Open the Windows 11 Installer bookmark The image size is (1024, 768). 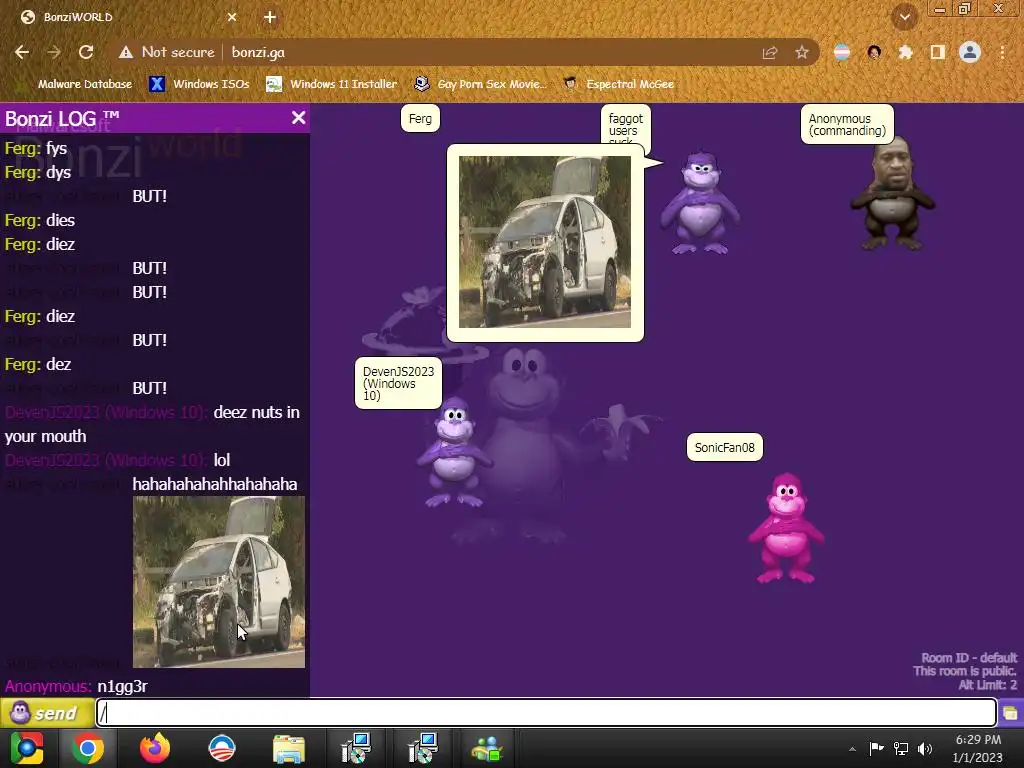pyautogui.click(x=332, y=84)
